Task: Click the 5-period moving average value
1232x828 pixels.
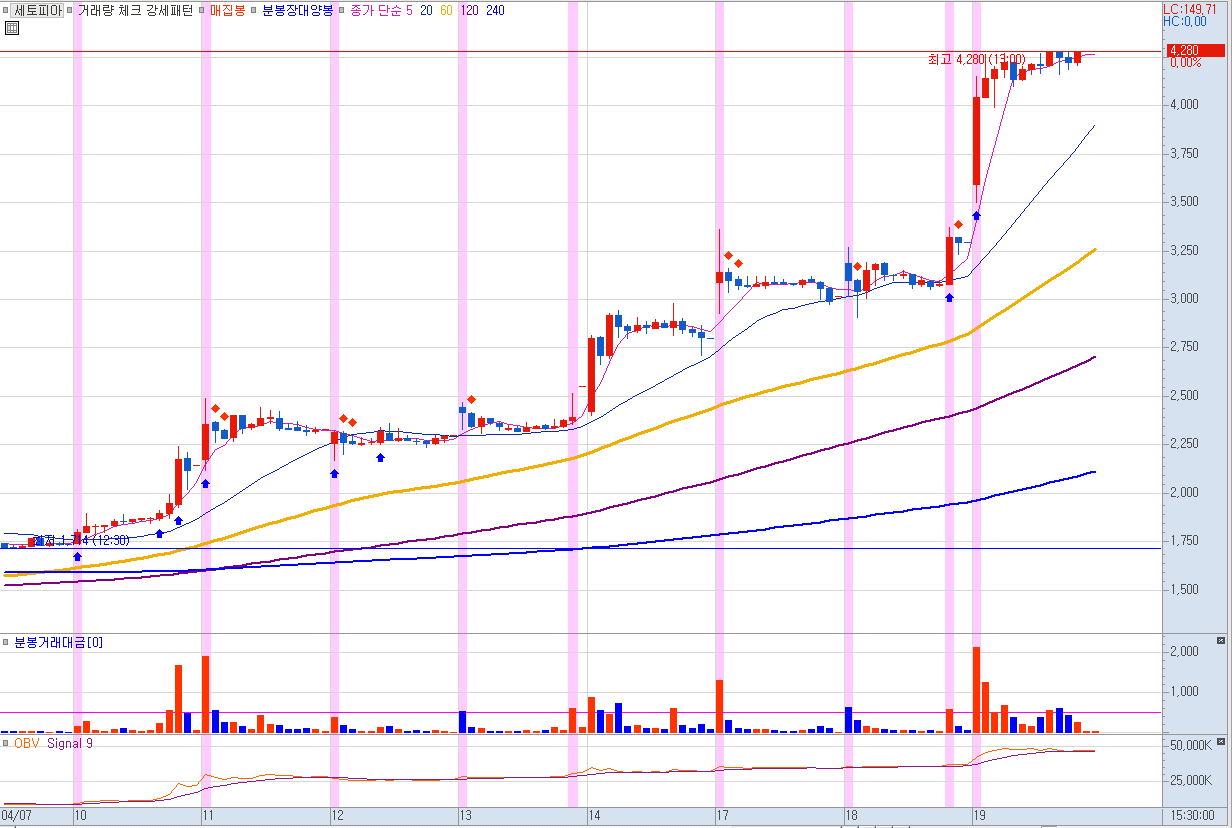Action: (x=409, y=11)
